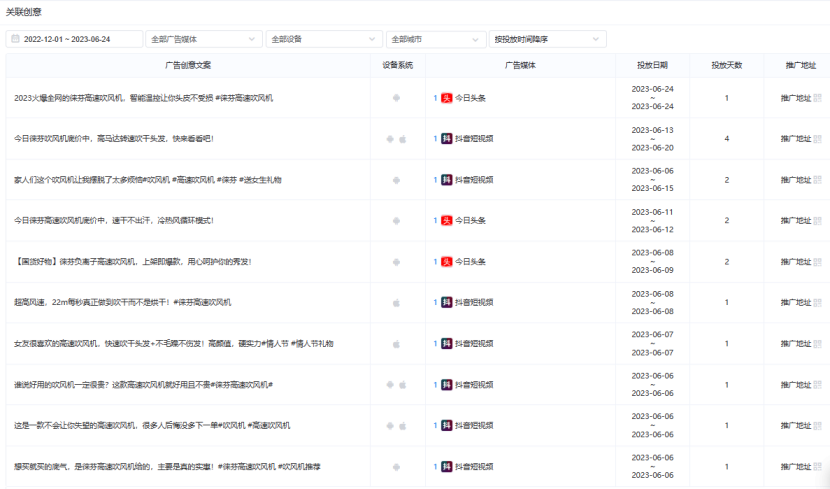Screen dimensions: 830x489
Task: Click the ad copy starting 想买就买的底气
Action: pyautogui.click(x=167, y=467)
